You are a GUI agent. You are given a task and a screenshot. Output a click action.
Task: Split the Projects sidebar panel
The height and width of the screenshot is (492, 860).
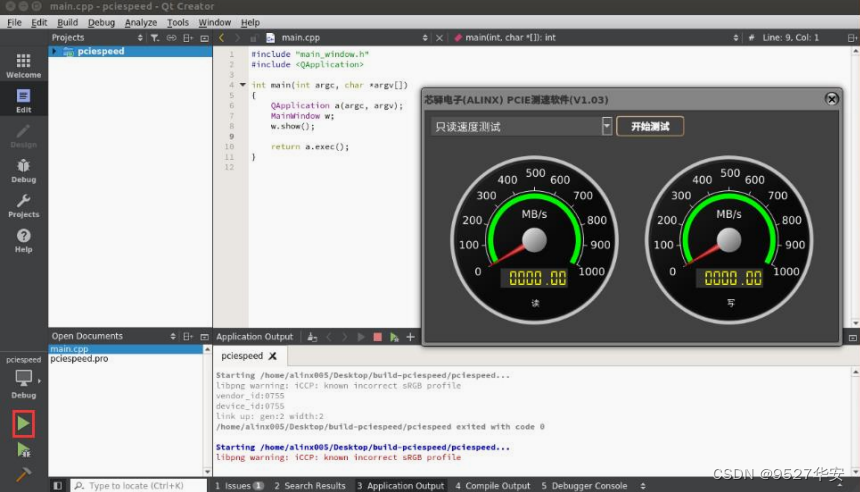188,38
